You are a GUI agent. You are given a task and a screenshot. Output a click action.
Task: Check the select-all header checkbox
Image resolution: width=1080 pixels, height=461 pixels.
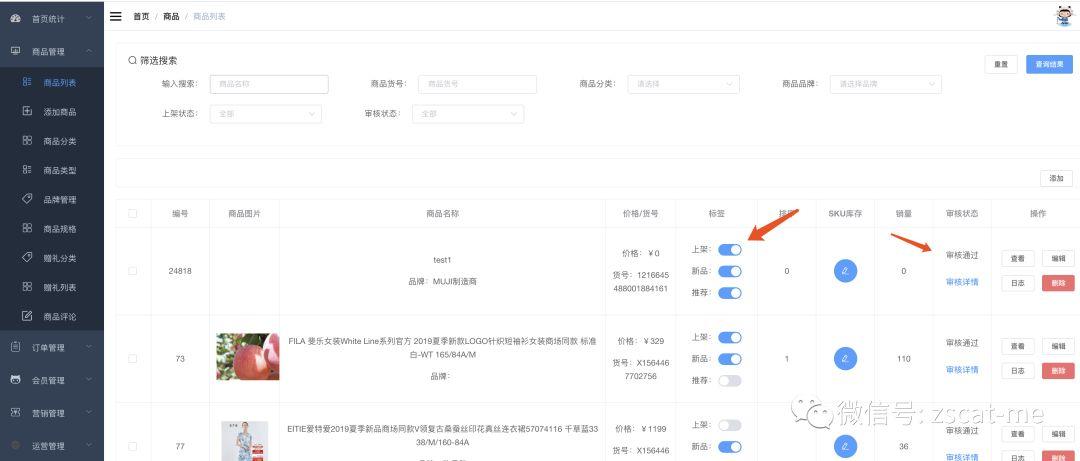coord(132,214)
